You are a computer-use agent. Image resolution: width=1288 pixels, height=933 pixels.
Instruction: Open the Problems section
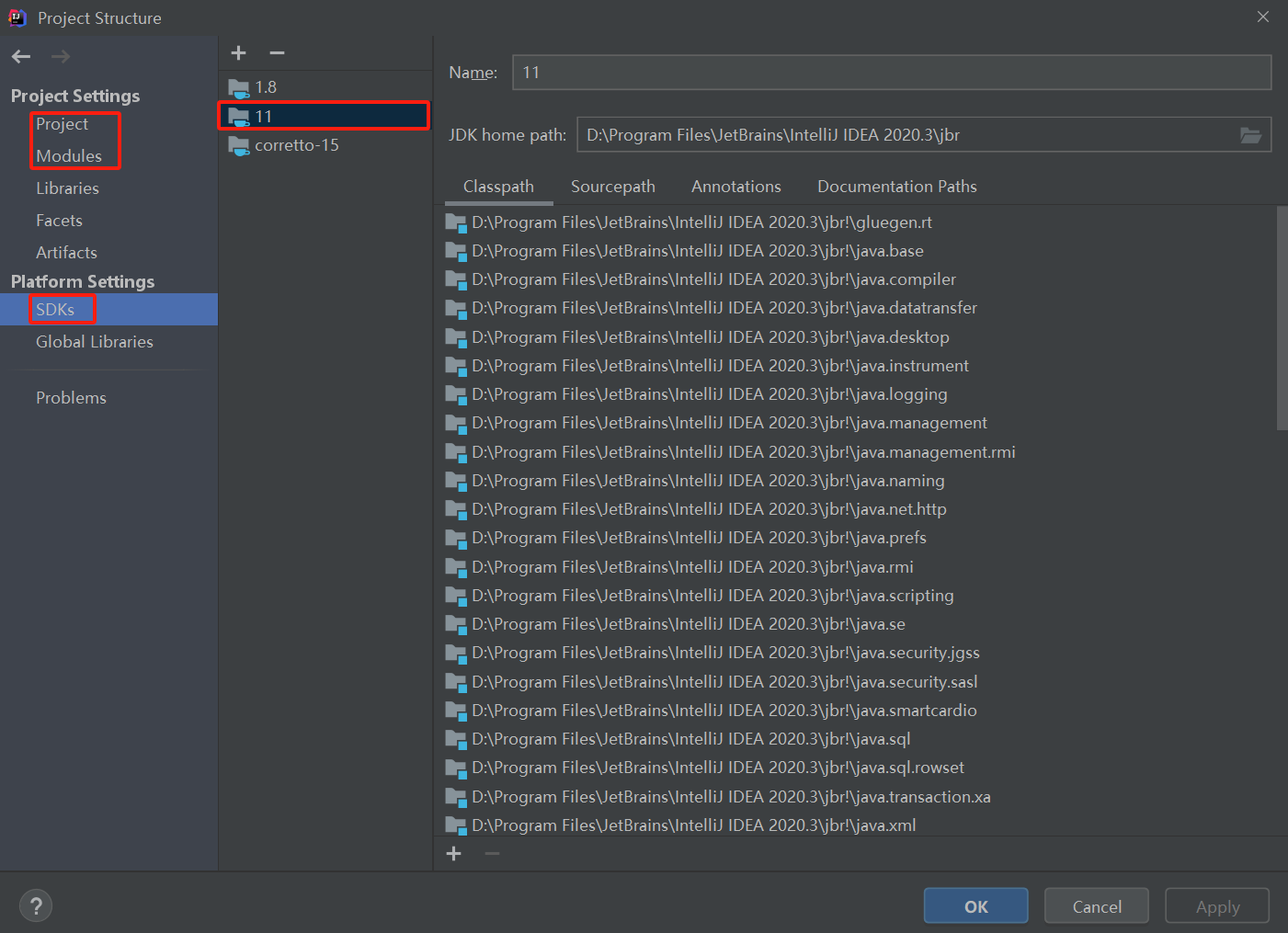pos(71,398)
